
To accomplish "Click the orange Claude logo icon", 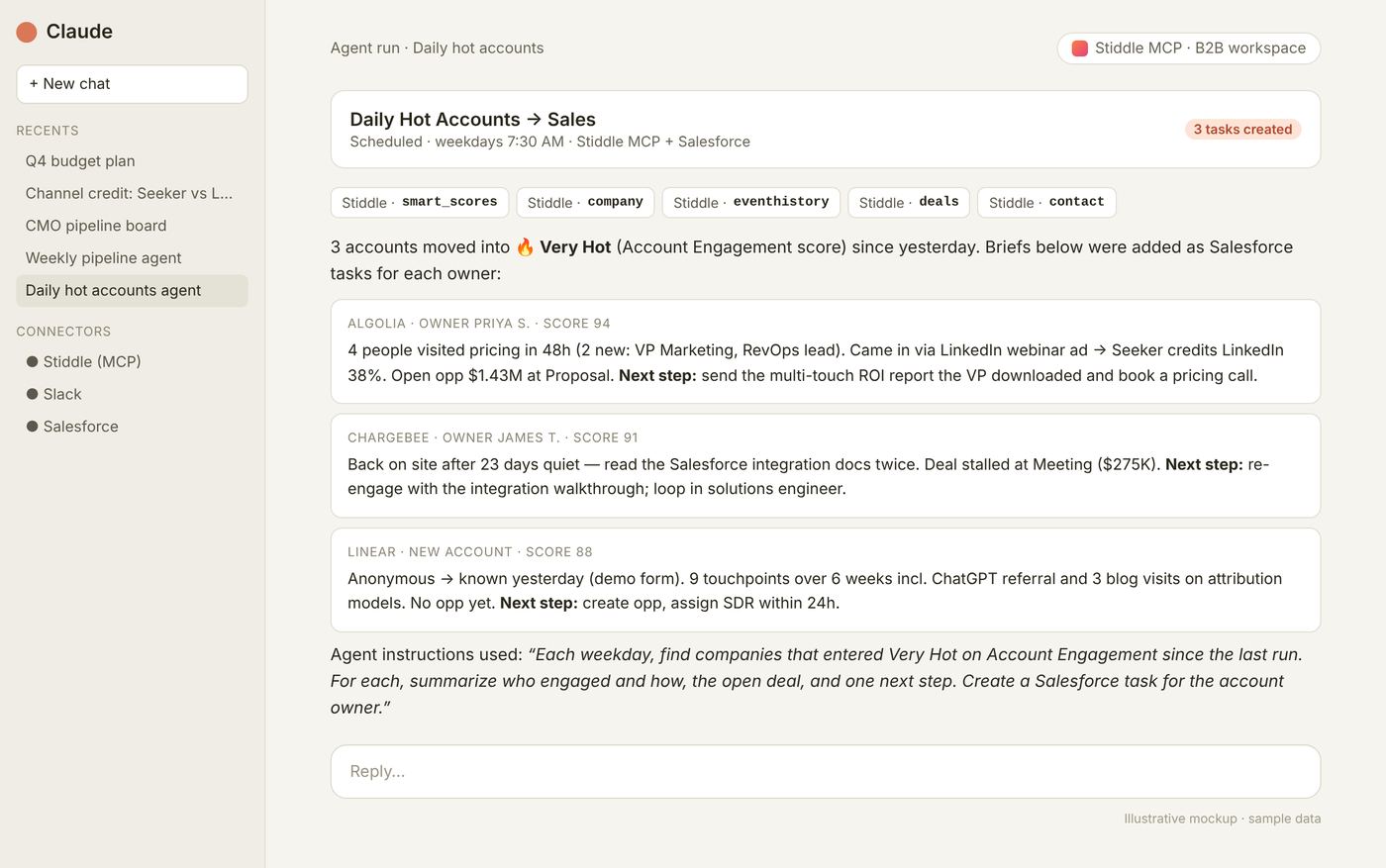I will pos(27,33).
